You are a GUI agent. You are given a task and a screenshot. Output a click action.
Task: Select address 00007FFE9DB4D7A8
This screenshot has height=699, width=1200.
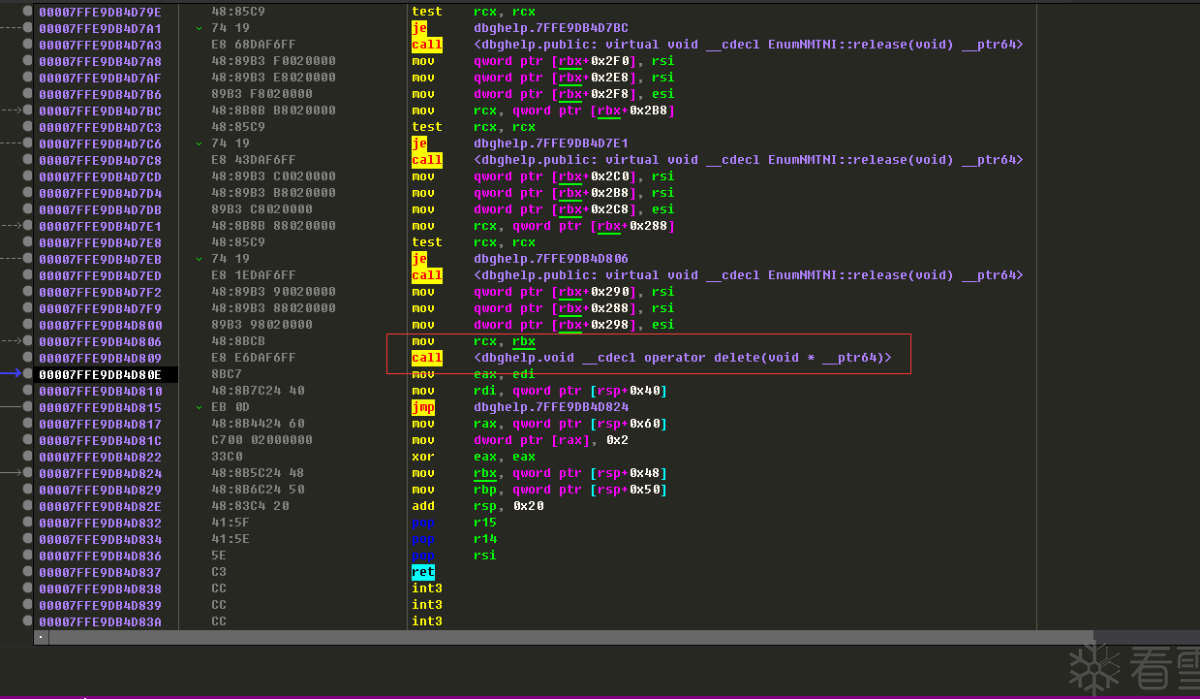[x=100, y=61]
